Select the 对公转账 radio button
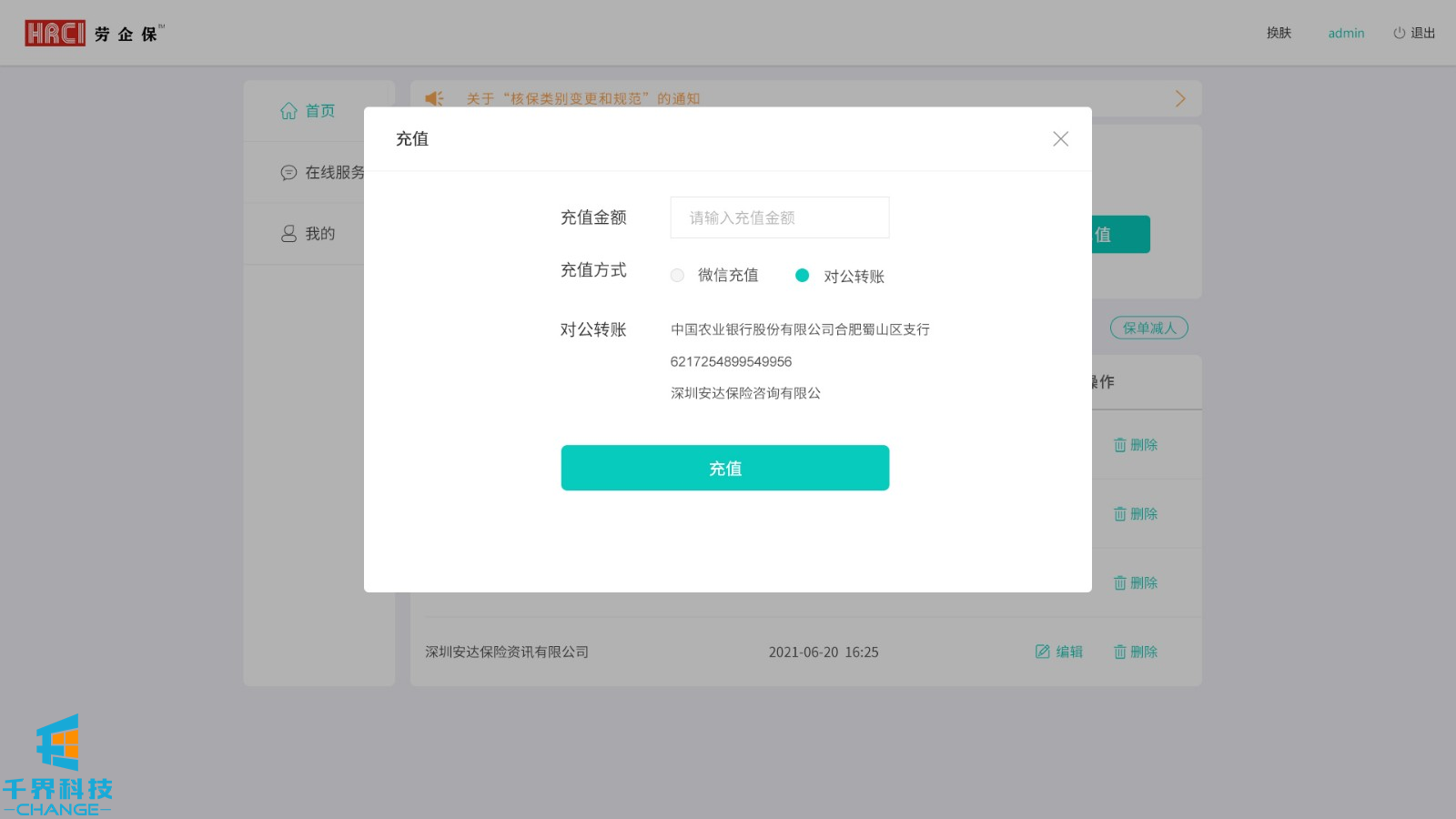1456x819 pixels. click(x=802, y=276)
